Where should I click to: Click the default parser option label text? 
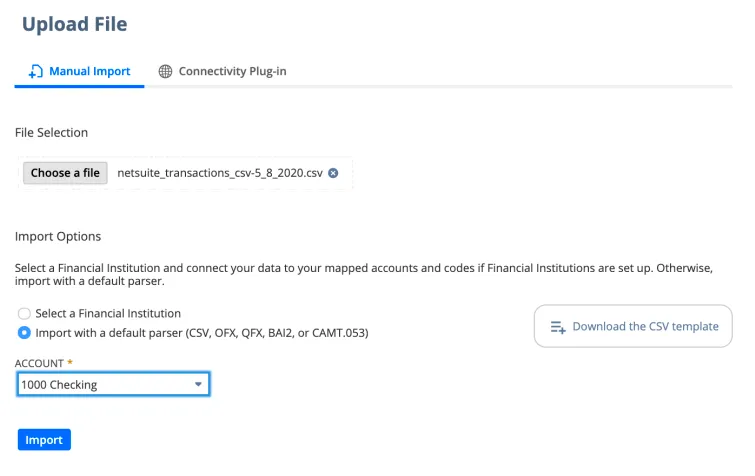pyautogui.click(x=202, y=333)
